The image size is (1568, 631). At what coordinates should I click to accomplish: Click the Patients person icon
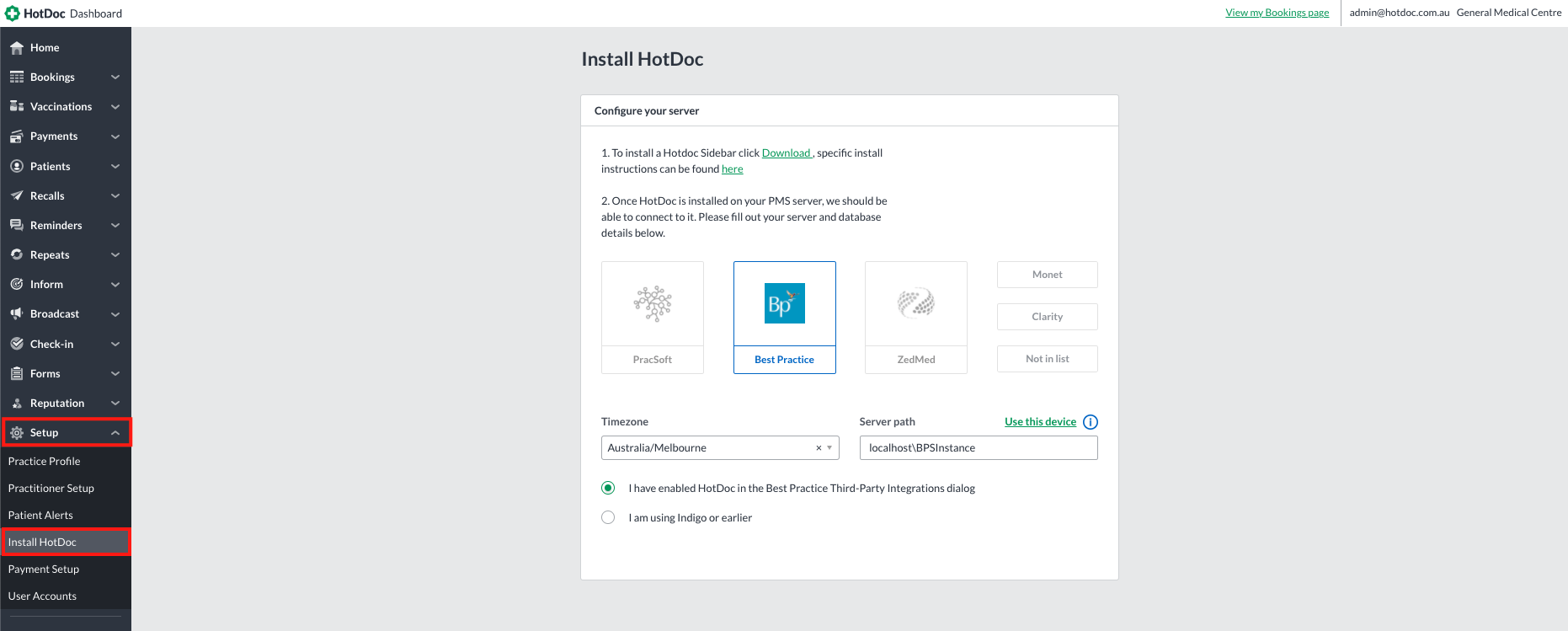click(x=17, y=167)
